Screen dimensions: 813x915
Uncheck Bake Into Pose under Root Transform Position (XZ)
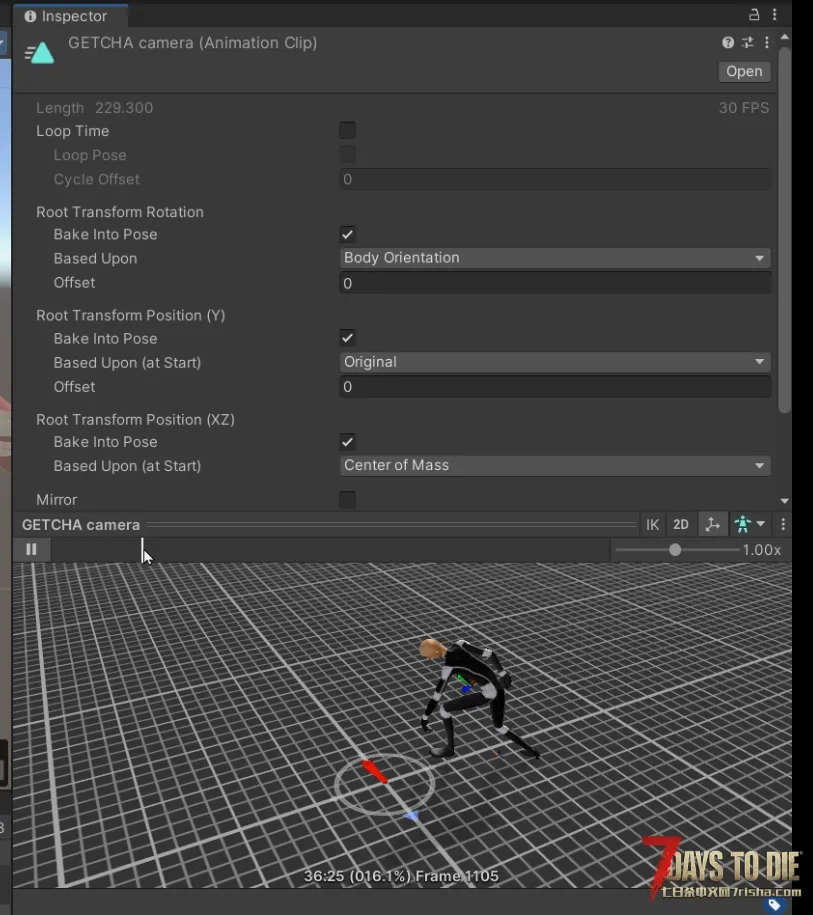pos(347,442)
